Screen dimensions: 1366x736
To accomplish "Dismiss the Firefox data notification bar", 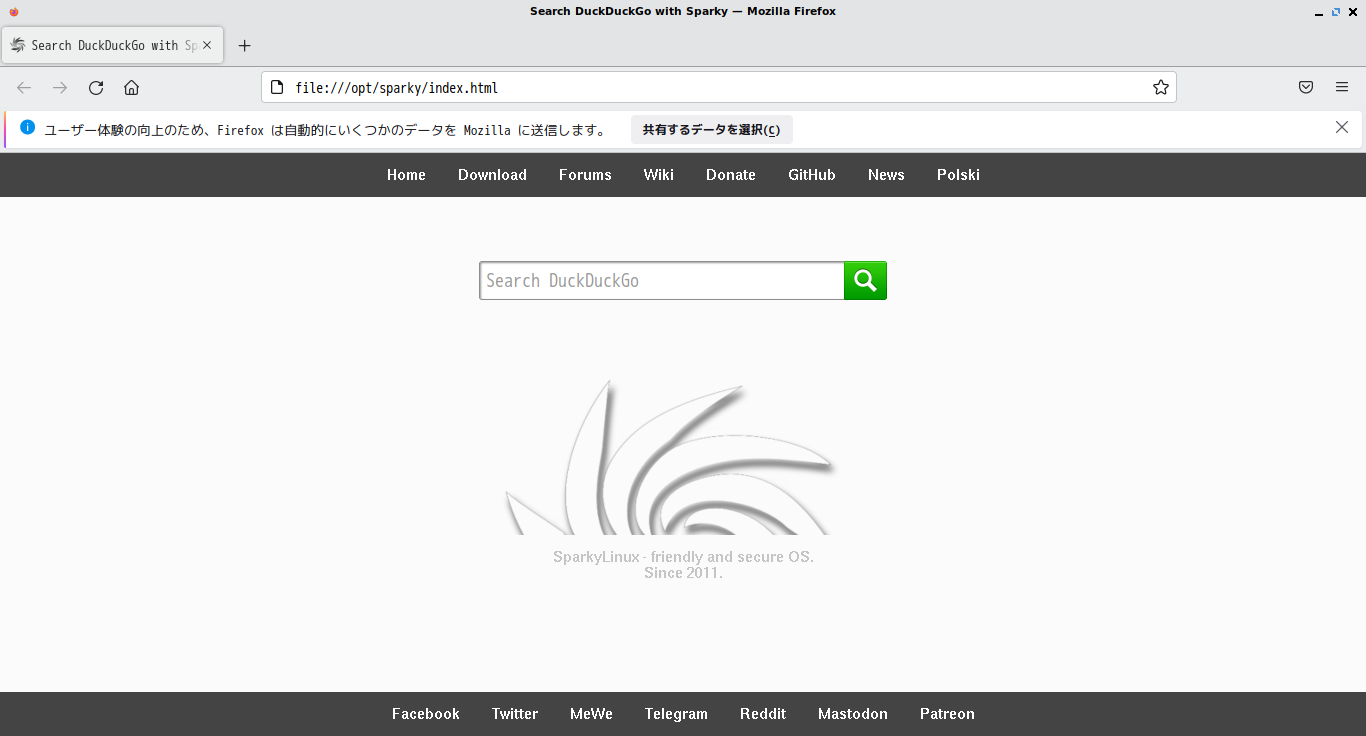I will [1342, 127].
